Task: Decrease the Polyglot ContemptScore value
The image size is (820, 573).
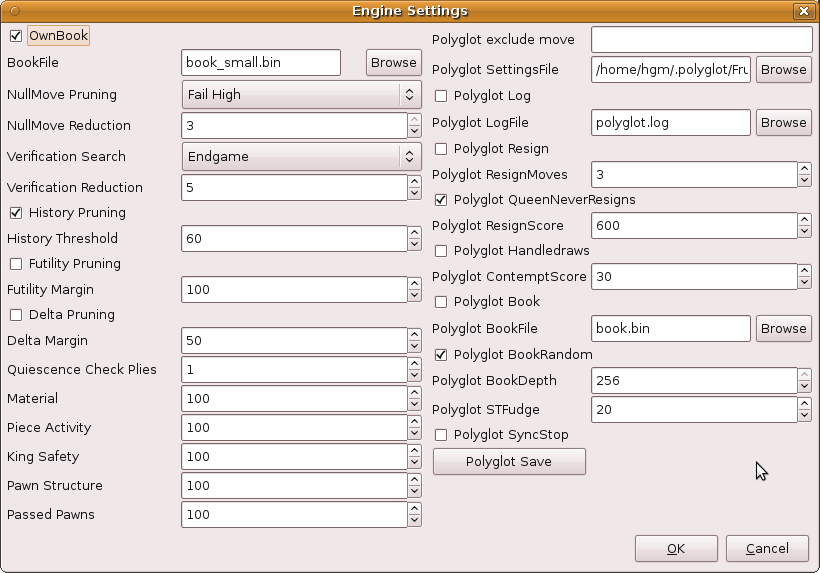Action: click(804, 283)
